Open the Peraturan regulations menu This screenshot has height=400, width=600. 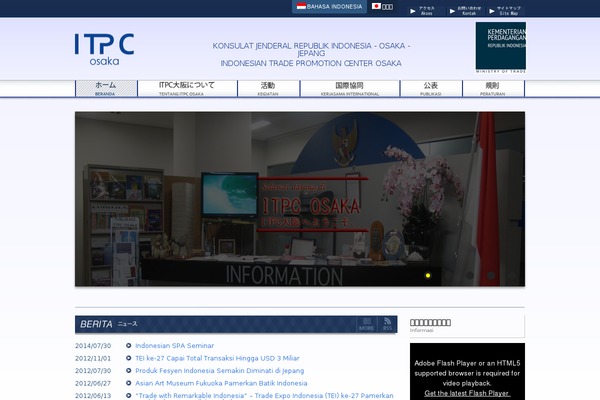pyautogui.click(x=493, y=88)
